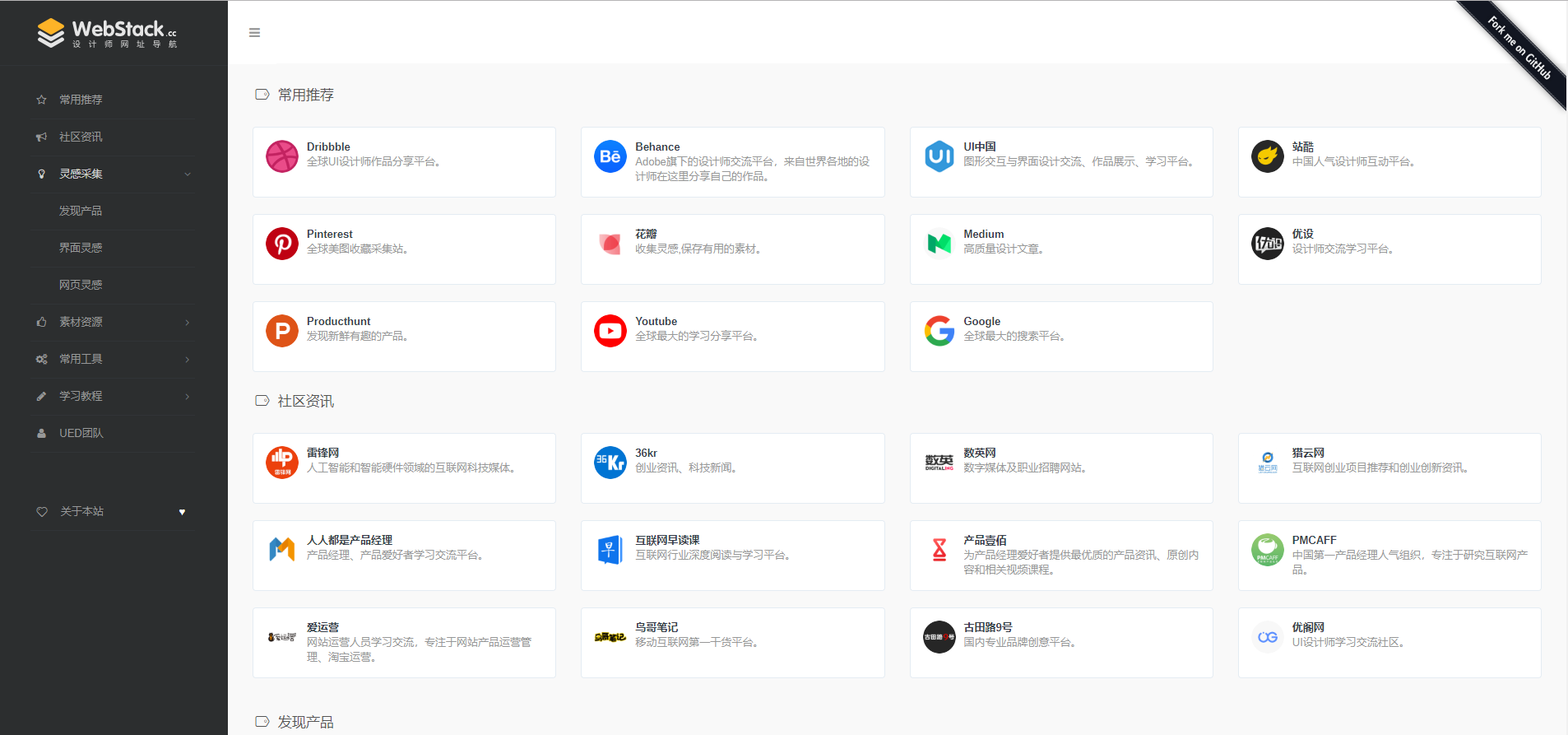Image resolution: width=1568 pixels, height=735 pixels.
Task: Open the Youtube title link
Action: click(x=656, y=321)
